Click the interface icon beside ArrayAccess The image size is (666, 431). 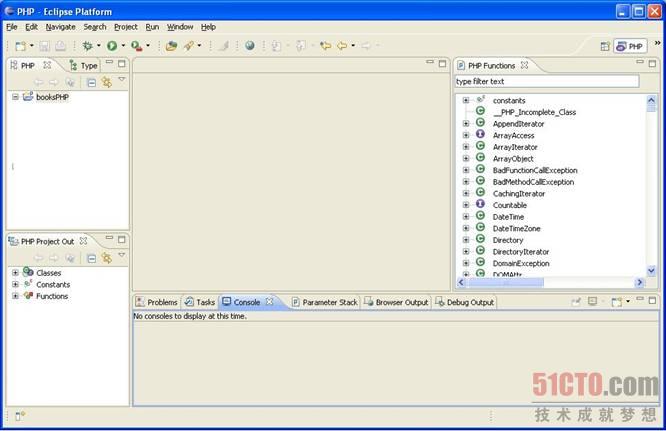(x=480, y=134)
